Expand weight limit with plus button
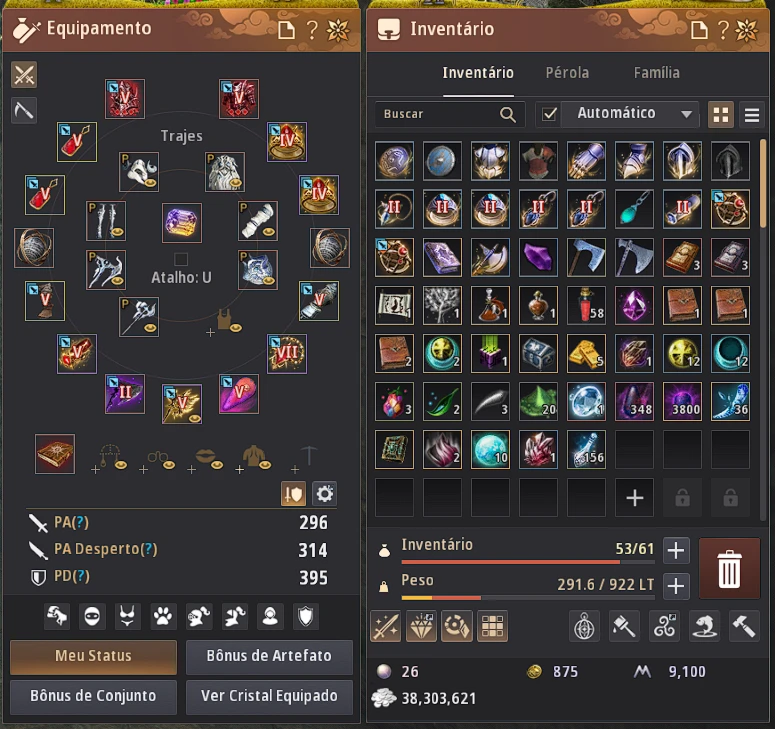Viewport: 775px width, 729px height. pyautogui.click(x=676, y=586)
